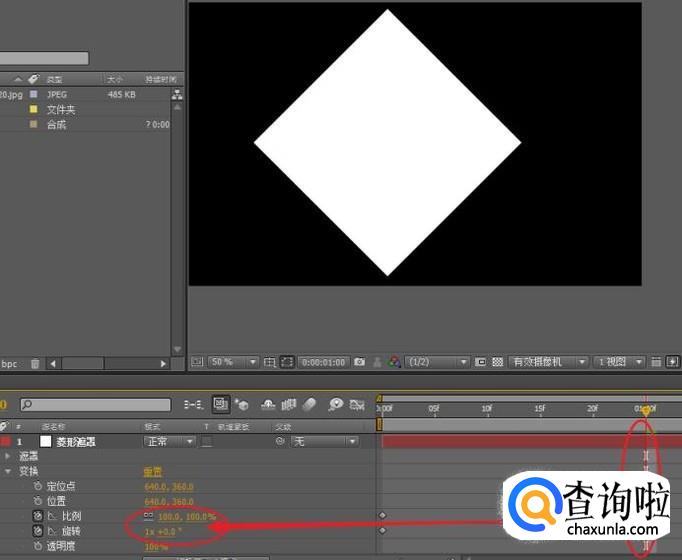Toggle the rotation (旋转) stopwatch
This screenshot has height=560, width=682.
pyautogui.click(x=37, y=530)
